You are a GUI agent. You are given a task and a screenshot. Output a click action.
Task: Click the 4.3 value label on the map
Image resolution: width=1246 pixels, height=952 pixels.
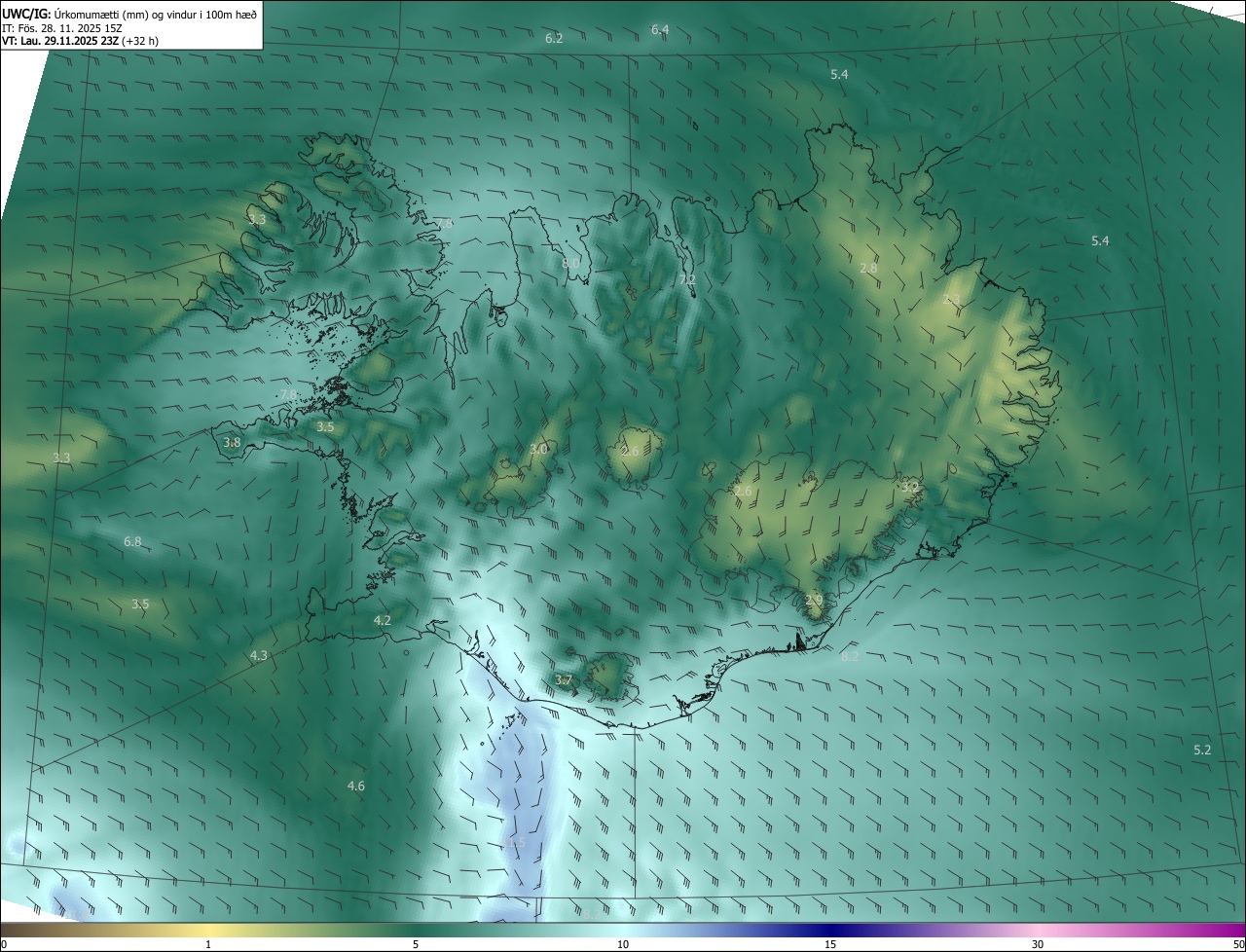click(258, 656)
